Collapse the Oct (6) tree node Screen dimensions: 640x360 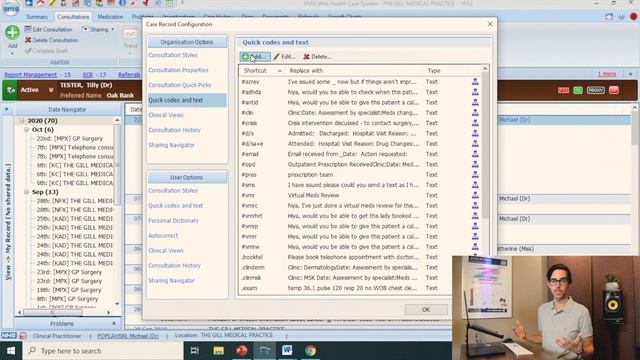27,130
